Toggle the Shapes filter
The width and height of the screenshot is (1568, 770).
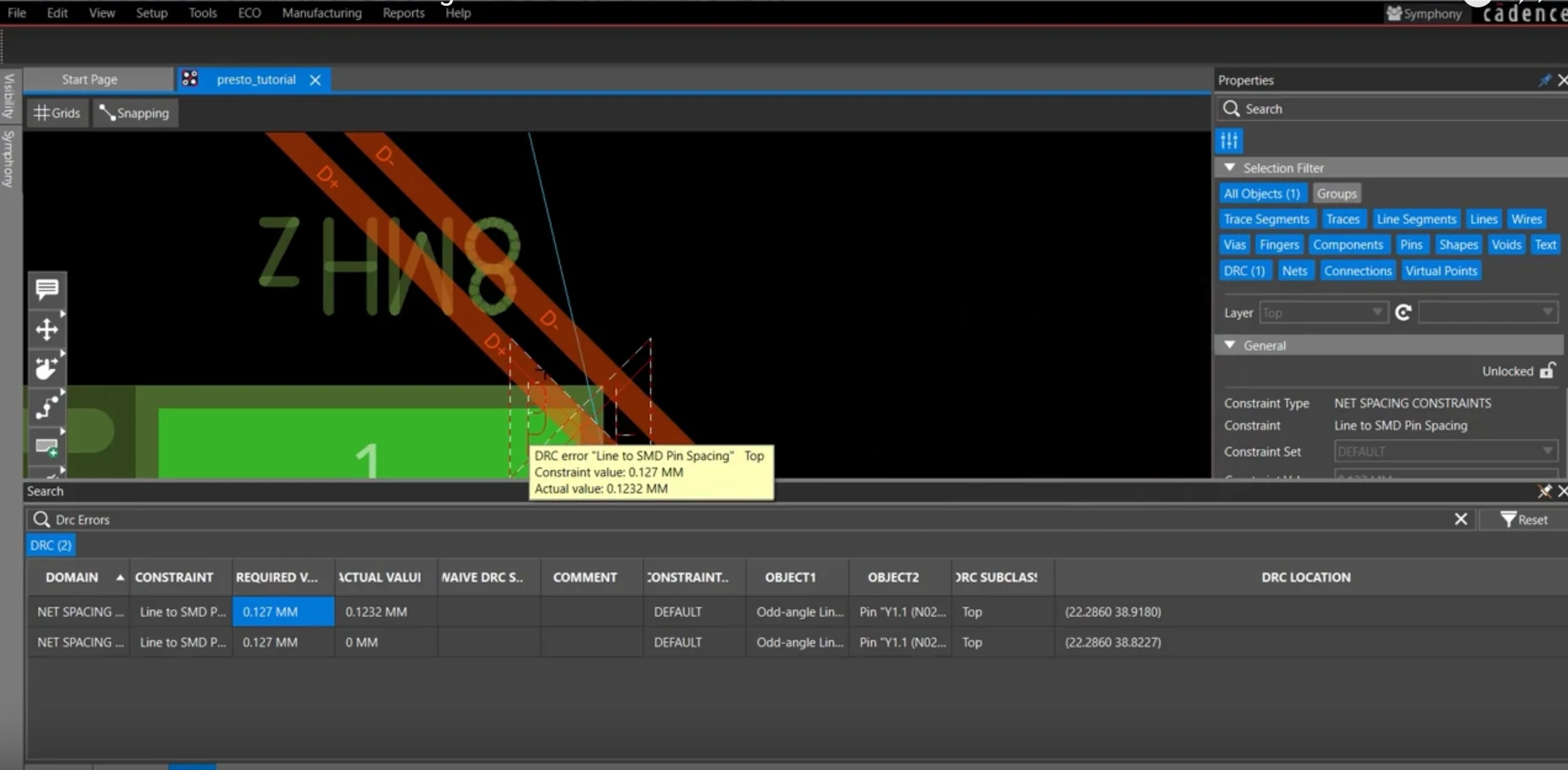[1459, 245]
